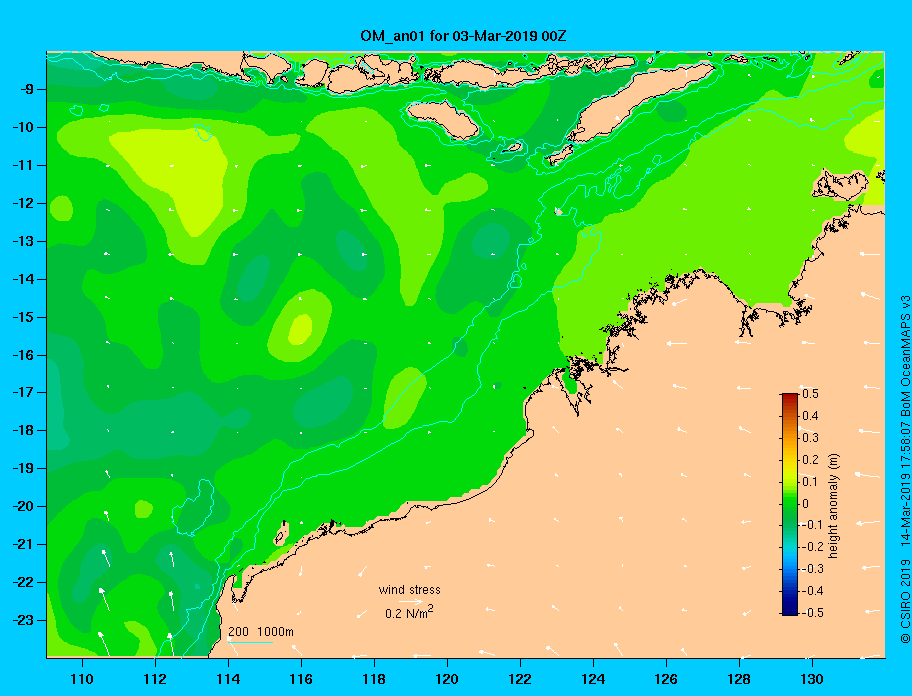Image resolution: width=912 pixels, height=696 pixels.
Task: Click the -10 latitude axis label
Action: pyautogui.click(x=24, y=127)
